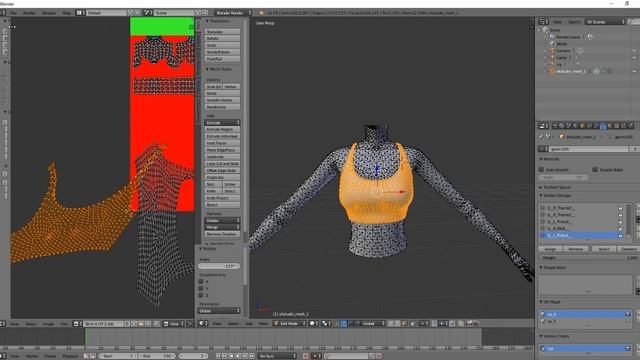
Task: Toggle Camera visibility in outliner
Action: (634, 51)
